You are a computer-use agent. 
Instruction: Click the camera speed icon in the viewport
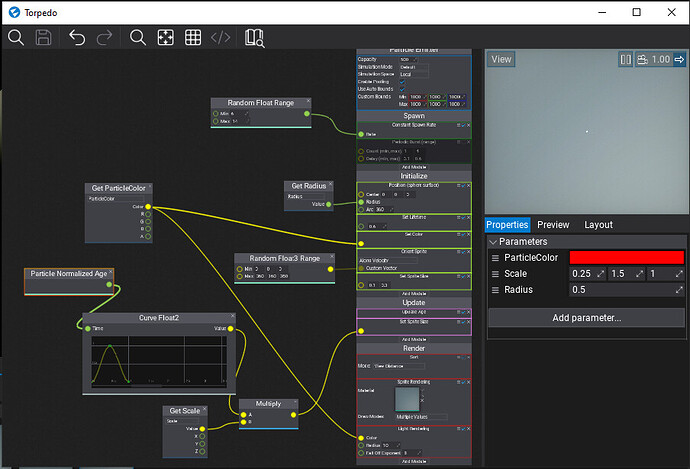[641, 60]
